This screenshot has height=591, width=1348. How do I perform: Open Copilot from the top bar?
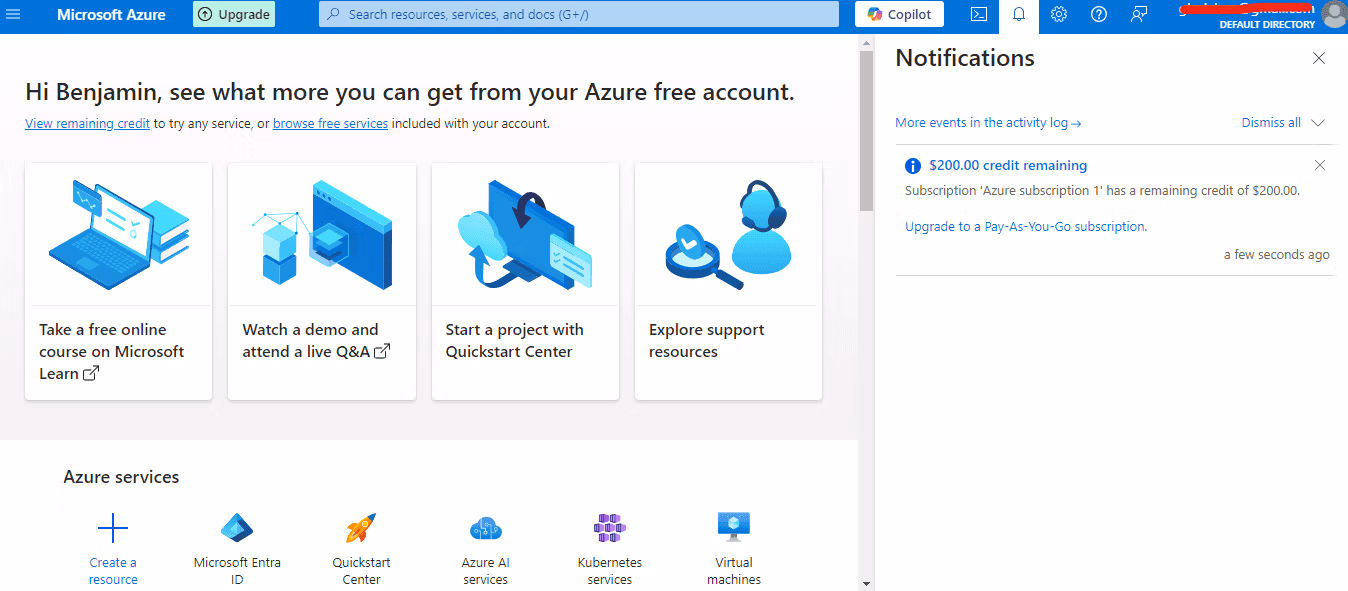(x=898, y=14)
